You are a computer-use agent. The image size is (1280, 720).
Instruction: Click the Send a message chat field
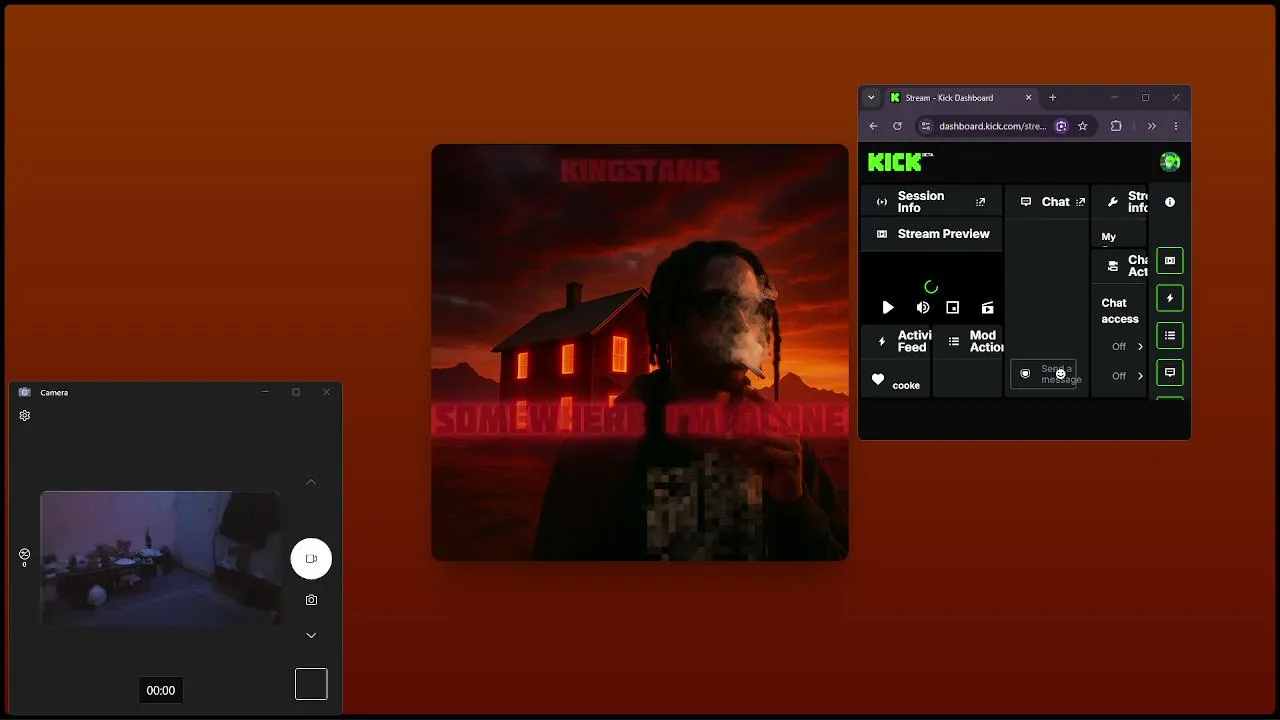(x=1043, y=374)
